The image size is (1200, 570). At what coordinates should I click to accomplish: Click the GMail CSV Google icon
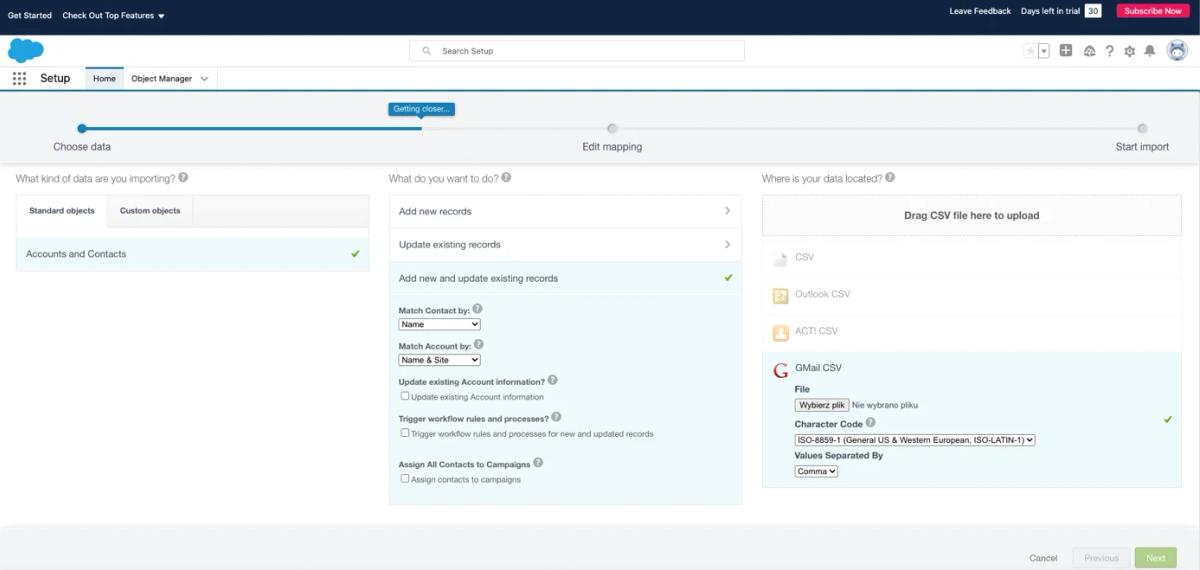click(x=781, y=370)
